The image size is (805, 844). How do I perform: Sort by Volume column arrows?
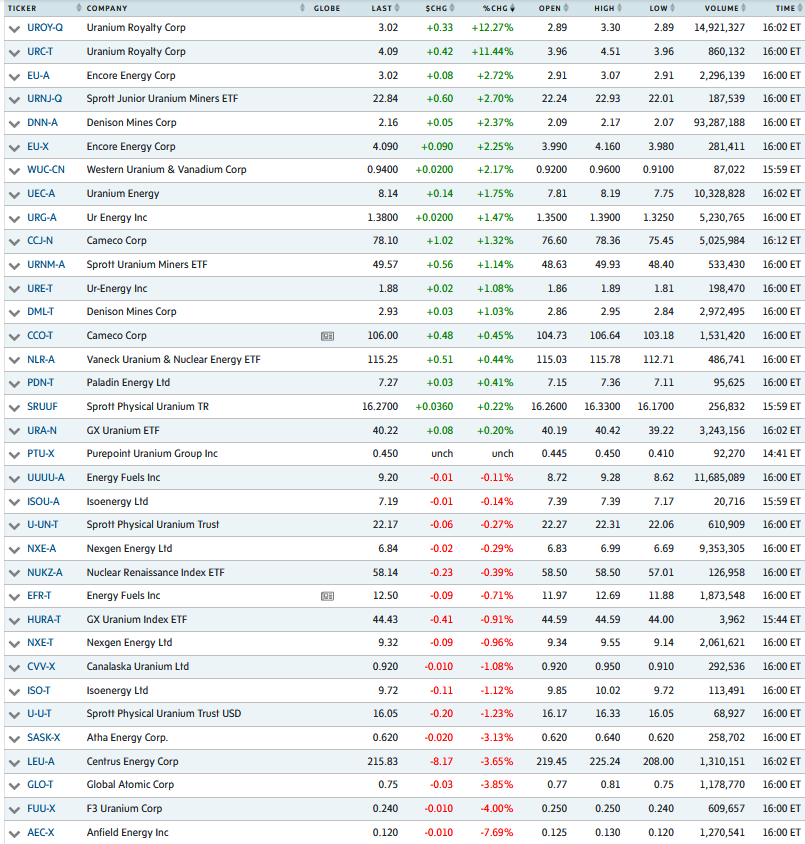(744, 8)
